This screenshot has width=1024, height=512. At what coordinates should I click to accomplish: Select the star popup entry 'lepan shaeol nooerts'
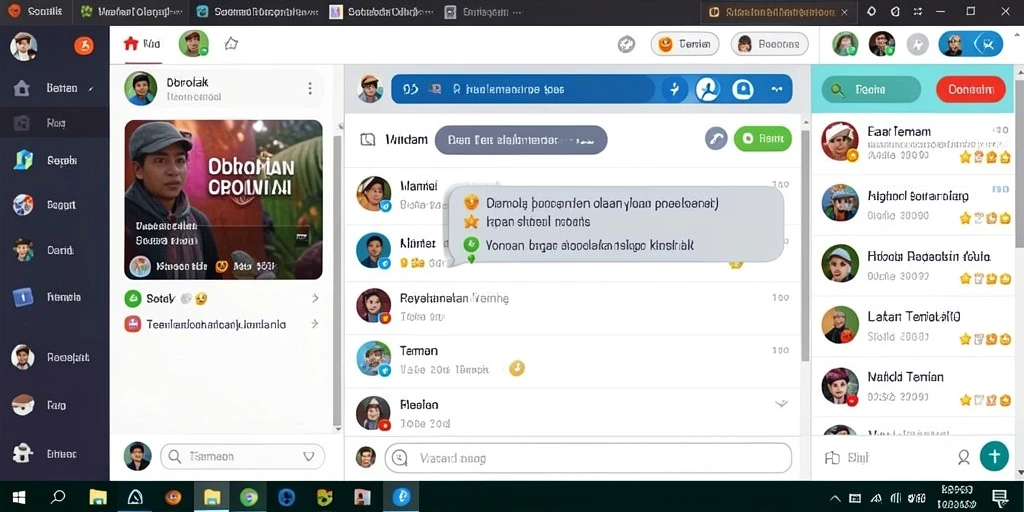click(526, 222)
